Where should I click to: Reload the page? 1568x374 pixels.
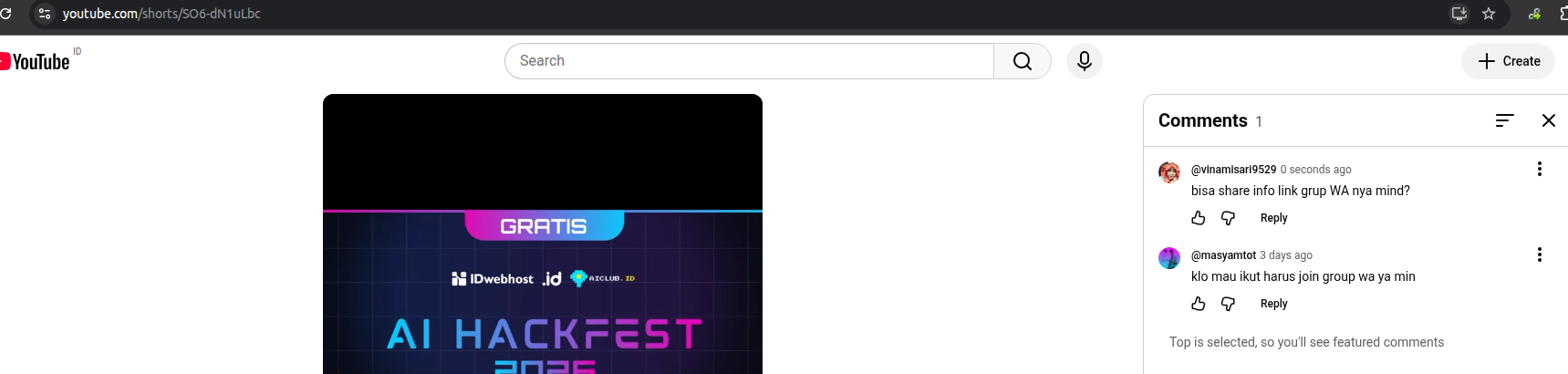(5, 14)
